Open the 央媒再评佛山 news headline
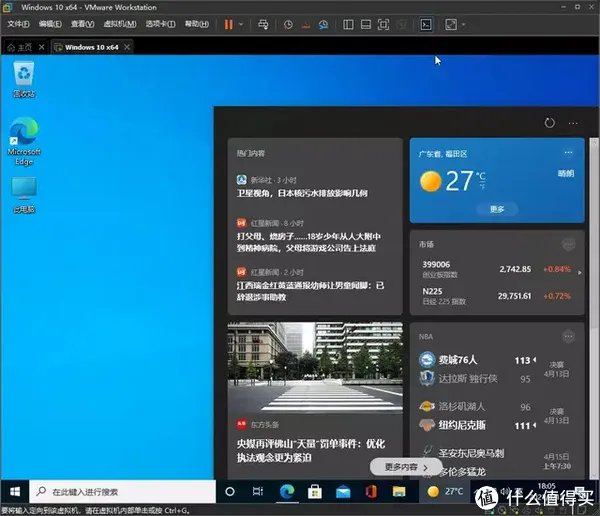Screen dimensions: 600x516 (311, 451)
